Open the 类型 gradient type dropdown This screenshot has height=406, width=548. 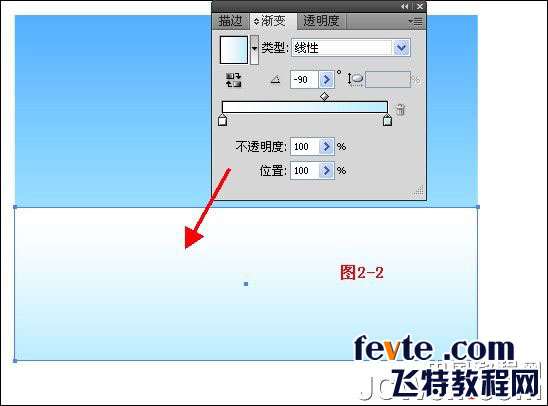pos(401,48)
